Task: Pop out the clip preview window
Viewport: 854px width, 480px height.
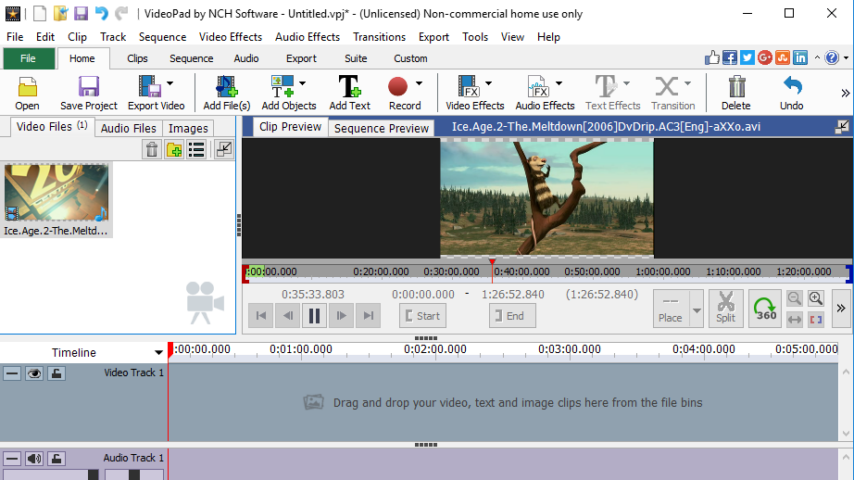Action: click(x=841, y=127)
